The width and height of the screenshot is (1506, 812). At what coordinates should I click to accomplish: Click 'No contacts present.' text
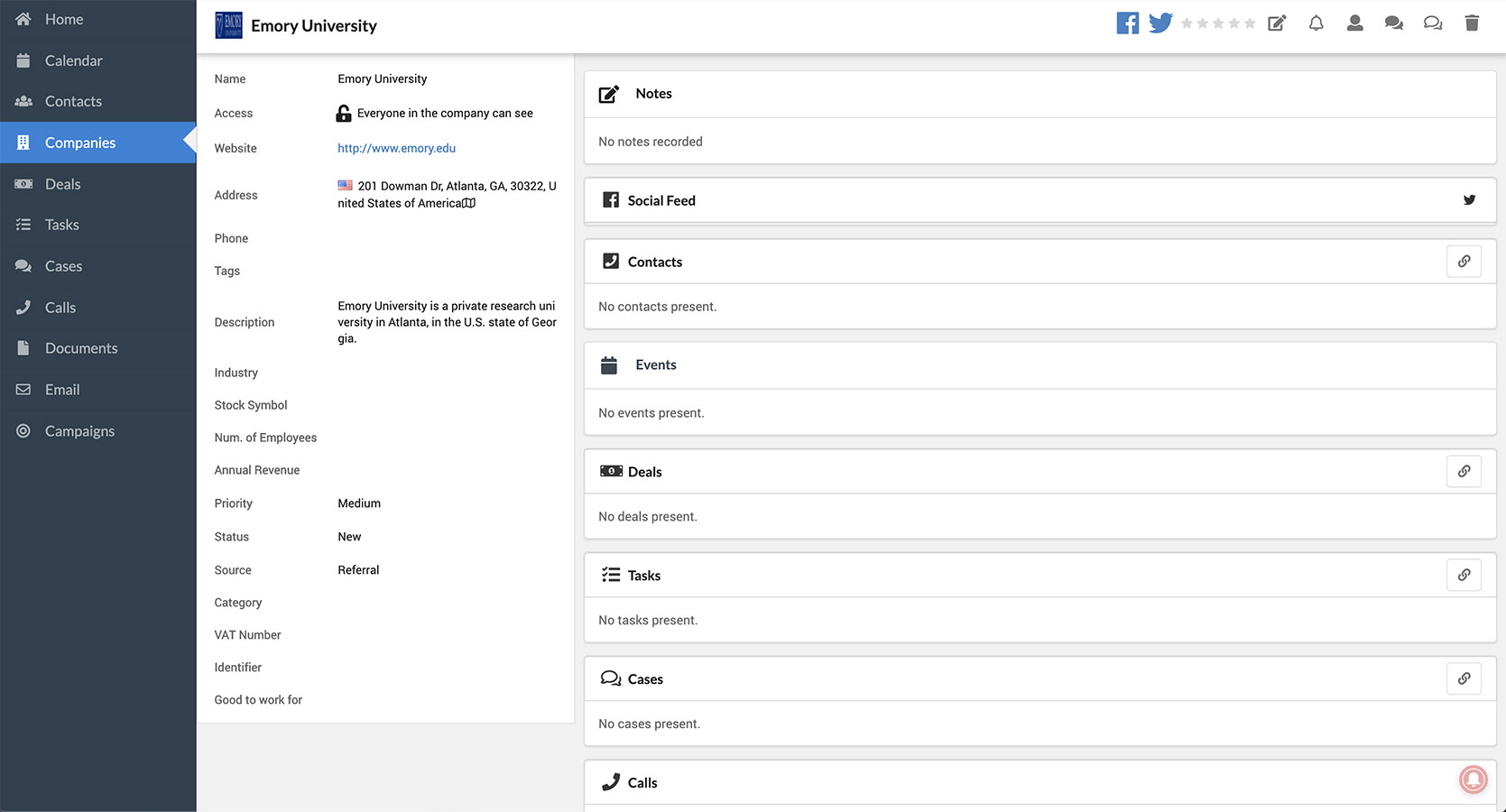point(658,307)
